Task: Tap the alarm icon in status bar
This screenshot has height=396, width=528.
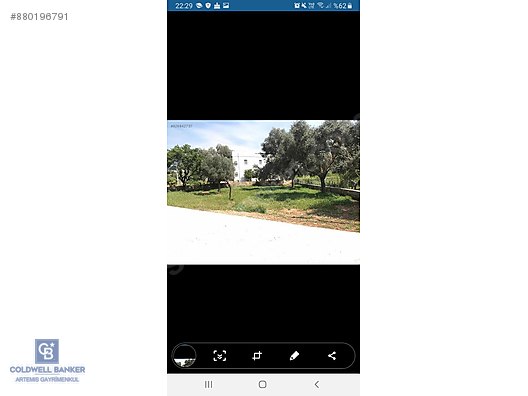Action: [x=297, y=5]
